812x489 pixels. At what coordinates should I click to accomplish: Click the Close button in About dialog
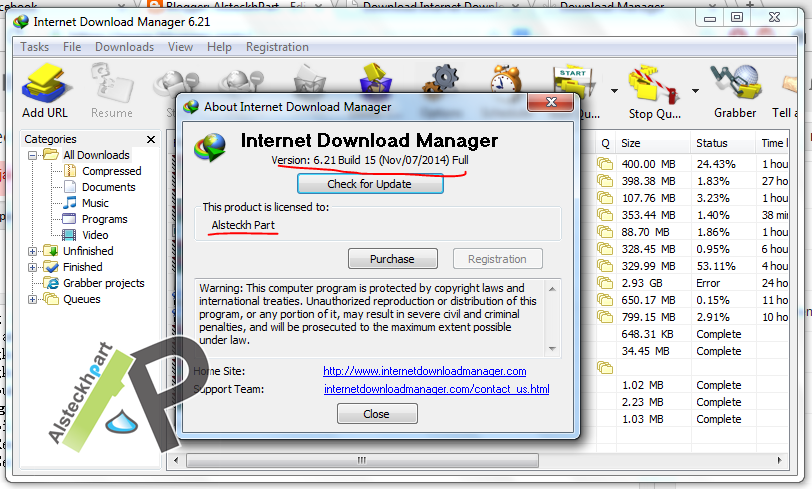pyautogui.click(x=376, y=414)
